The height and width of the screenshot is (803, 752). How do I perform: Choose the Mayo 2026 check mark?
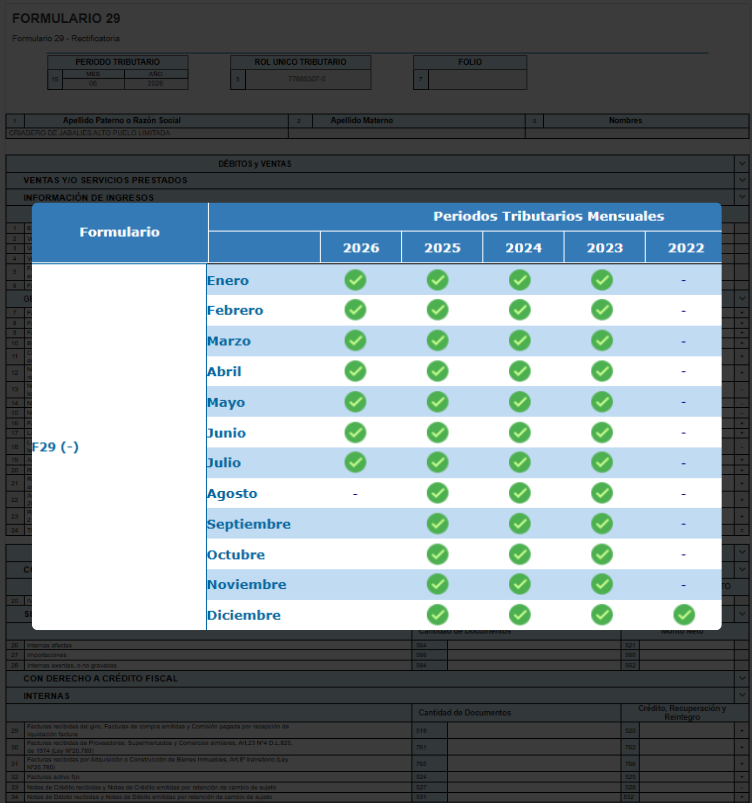355,402
